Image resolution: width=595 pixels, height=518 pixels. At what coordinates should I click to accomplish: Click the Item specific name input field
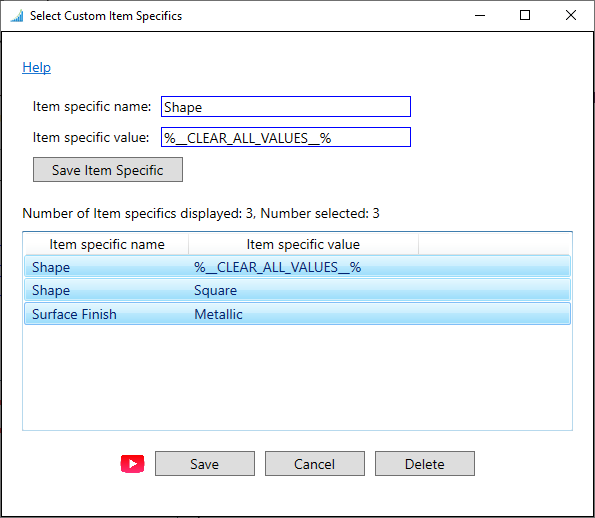tap(286, 107)
